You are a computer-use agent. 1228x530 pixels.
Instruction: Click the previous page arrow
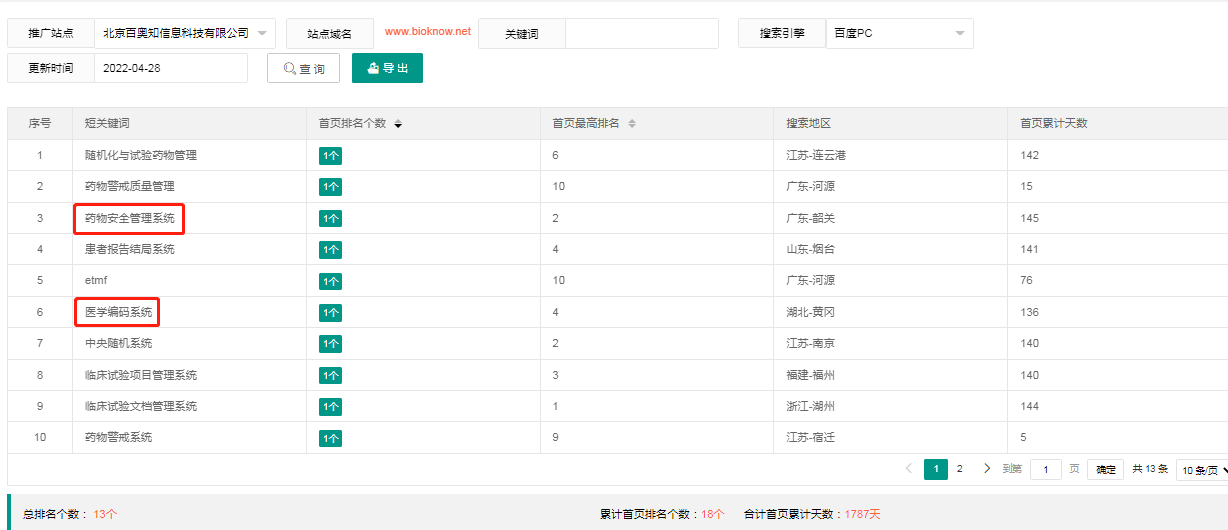[908, 469]
